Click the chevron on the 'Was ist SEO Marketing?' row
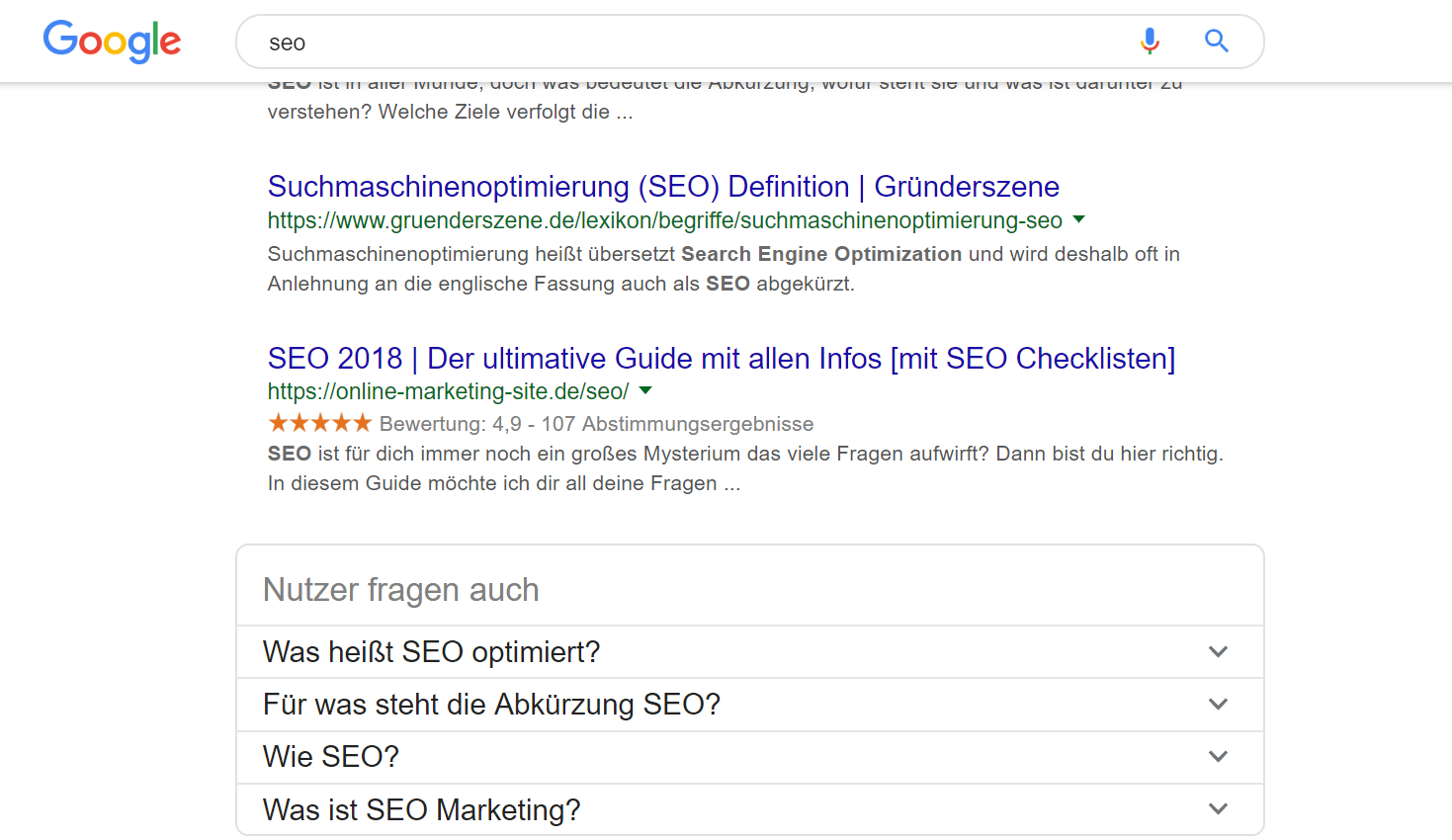 coord(1218,808)
